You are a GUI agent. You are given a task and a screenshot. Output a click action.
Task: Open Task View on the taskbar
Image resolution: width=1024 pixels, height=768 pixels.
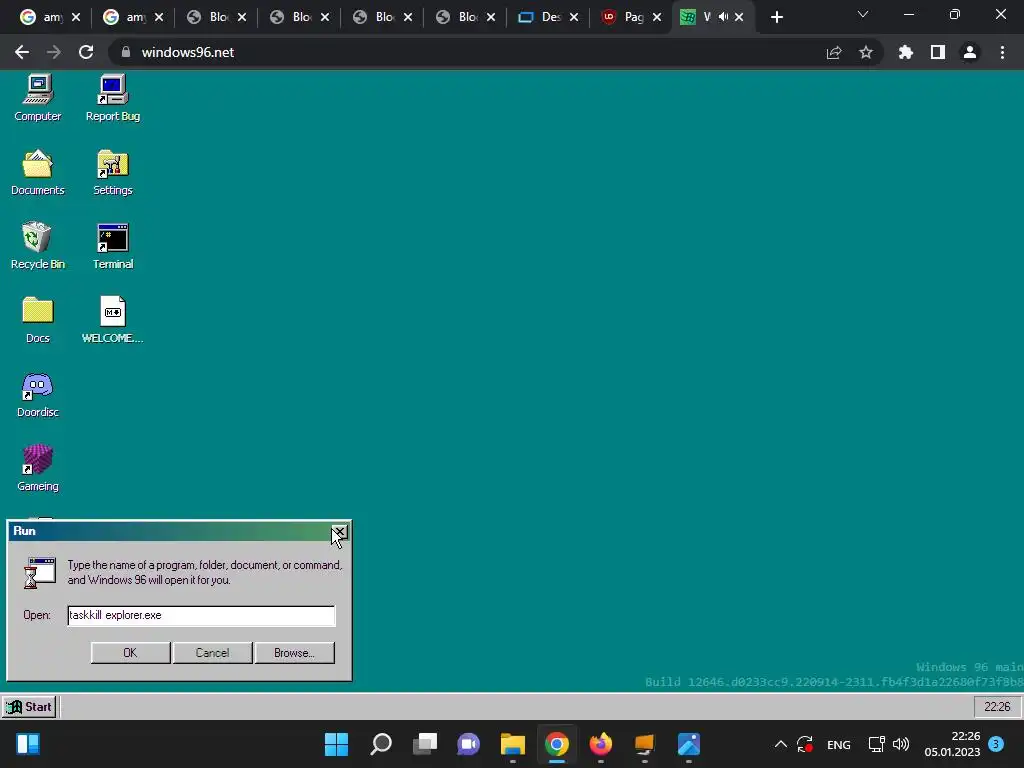(x=424, y=744)
